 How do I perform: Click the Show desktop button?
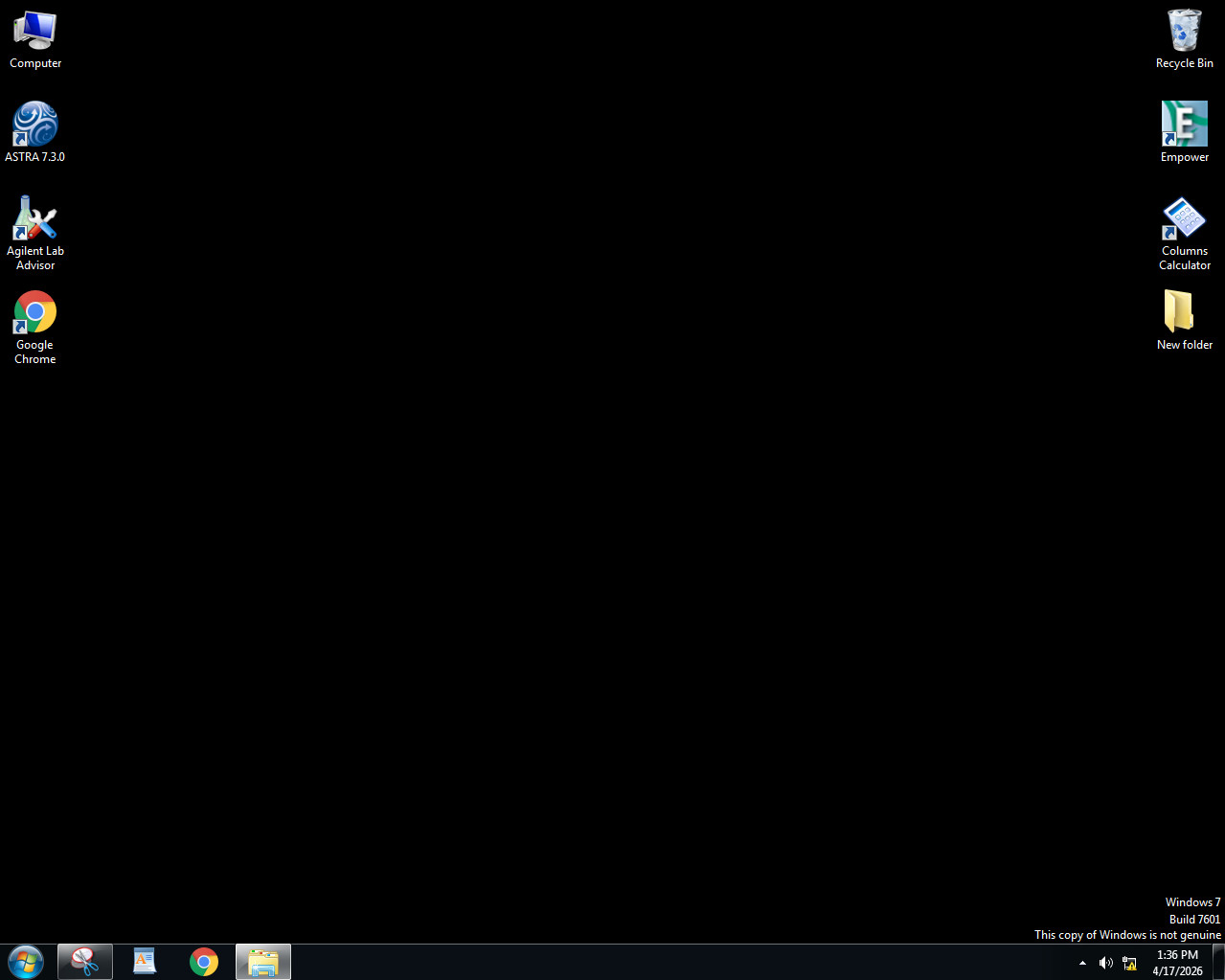point(1218,962)
